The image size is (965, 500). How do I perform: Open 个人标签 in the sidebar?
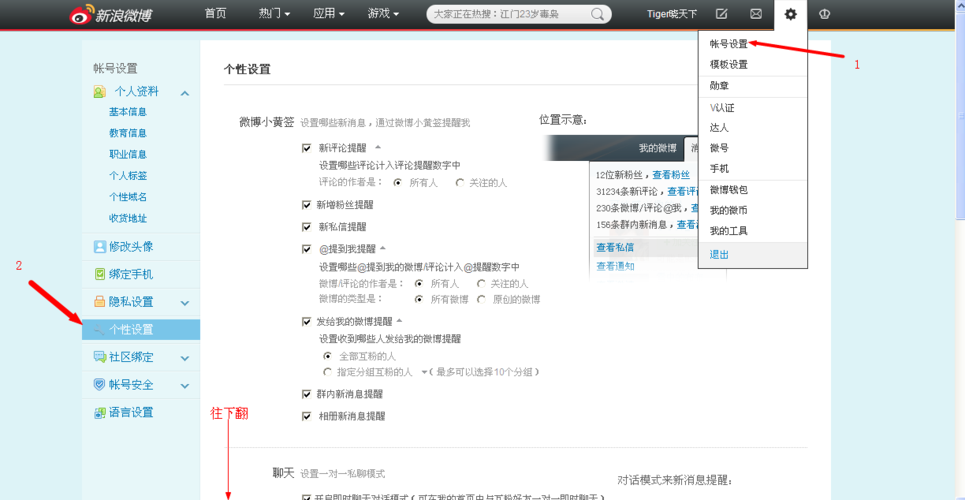[128, 175]
